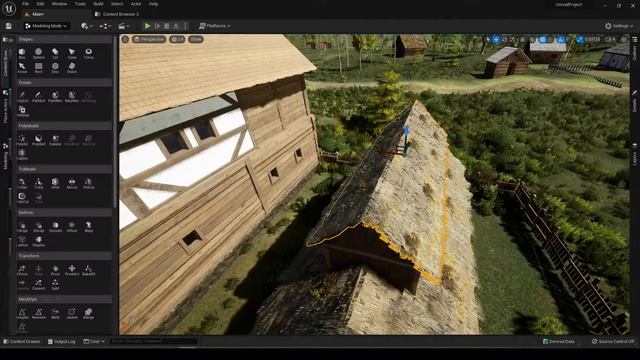Image resolution: width=640 pixels, height=360 pixels.
Task: Open the Convert mesh tool
Action: [38, 284]
